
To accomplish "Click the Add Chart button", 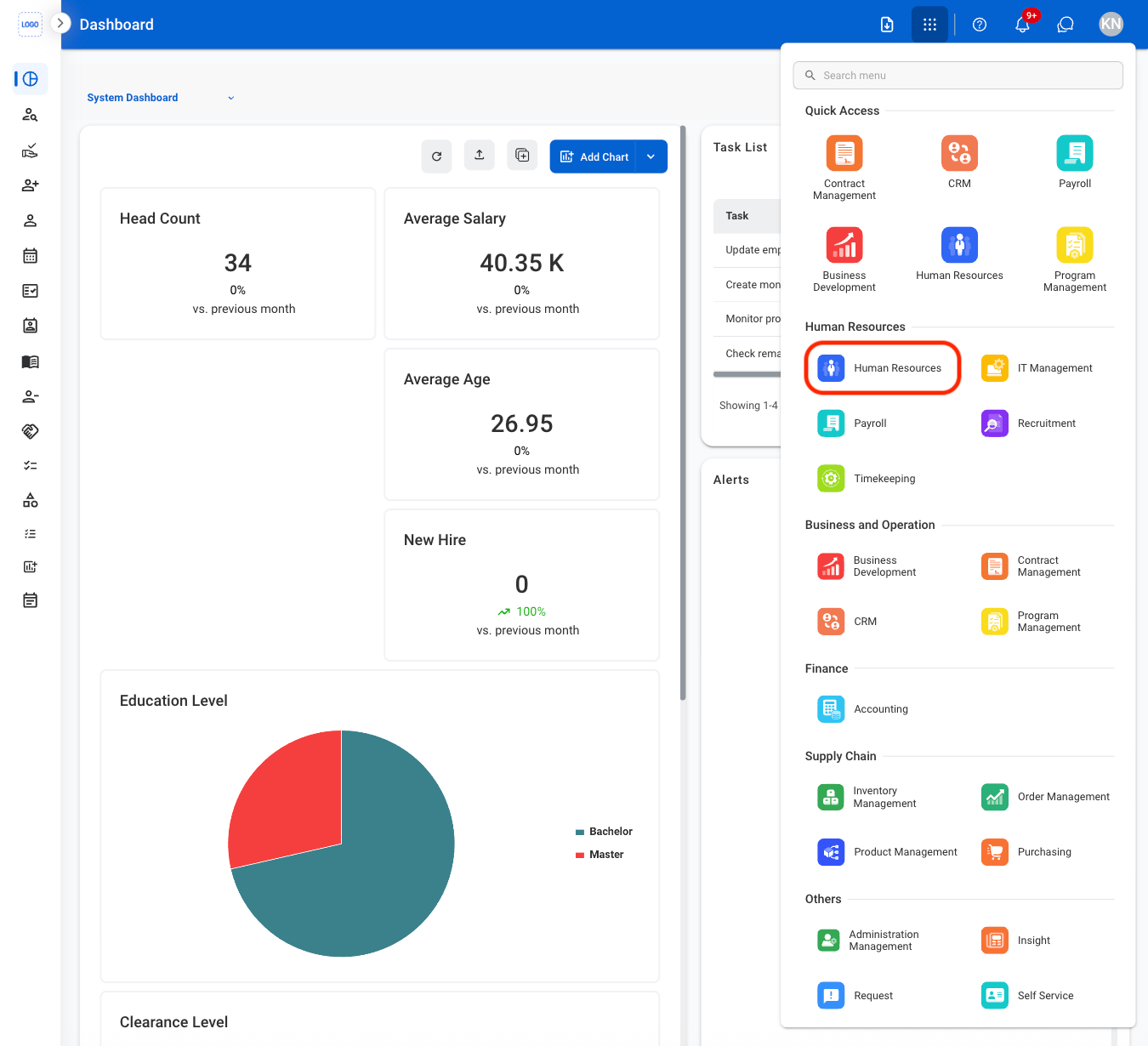I will click(x=594, y=156).
